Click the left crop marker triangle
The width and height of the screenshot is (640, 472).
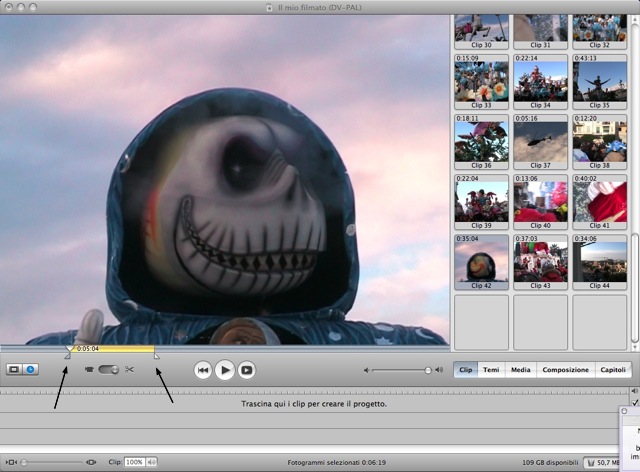[68, 356]
